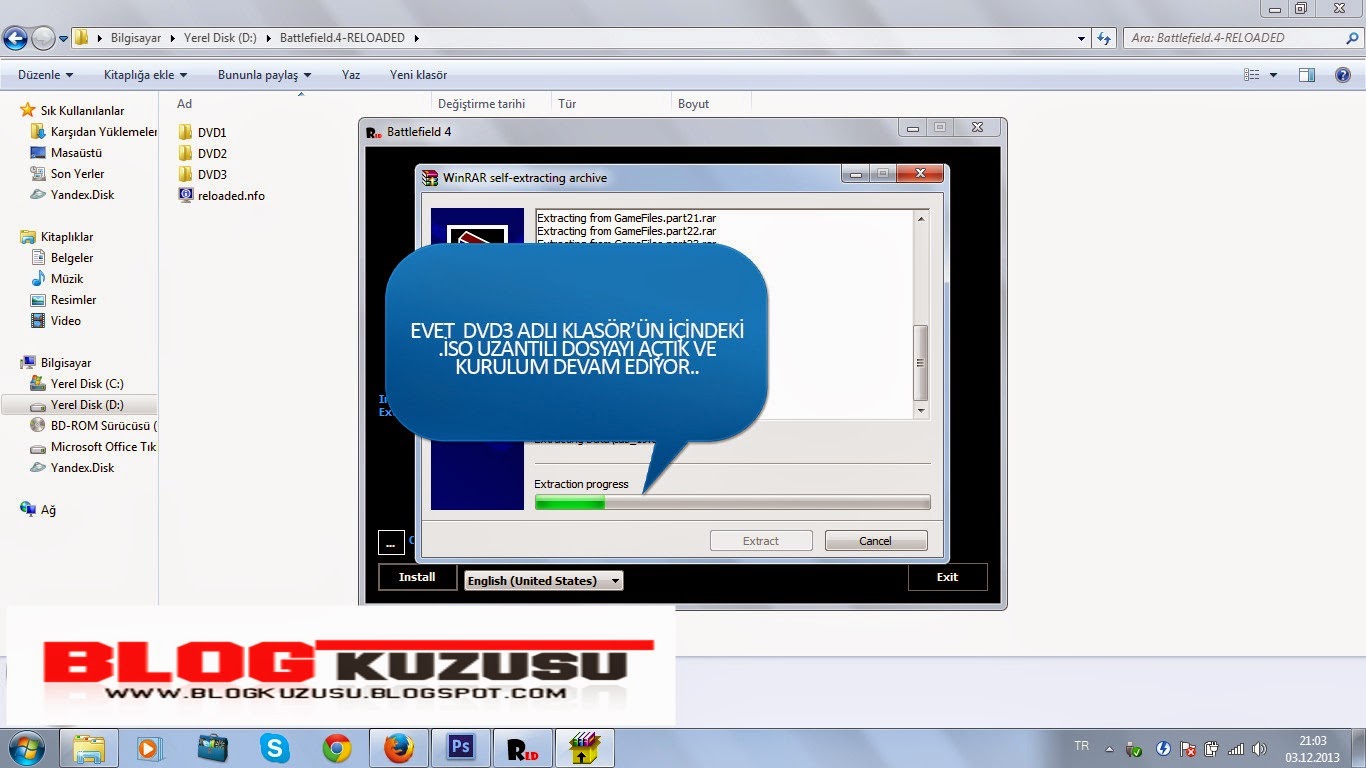Create a new folder with Yeni klasör
This screenshot has height=768, width=1366.
(418, 75)
